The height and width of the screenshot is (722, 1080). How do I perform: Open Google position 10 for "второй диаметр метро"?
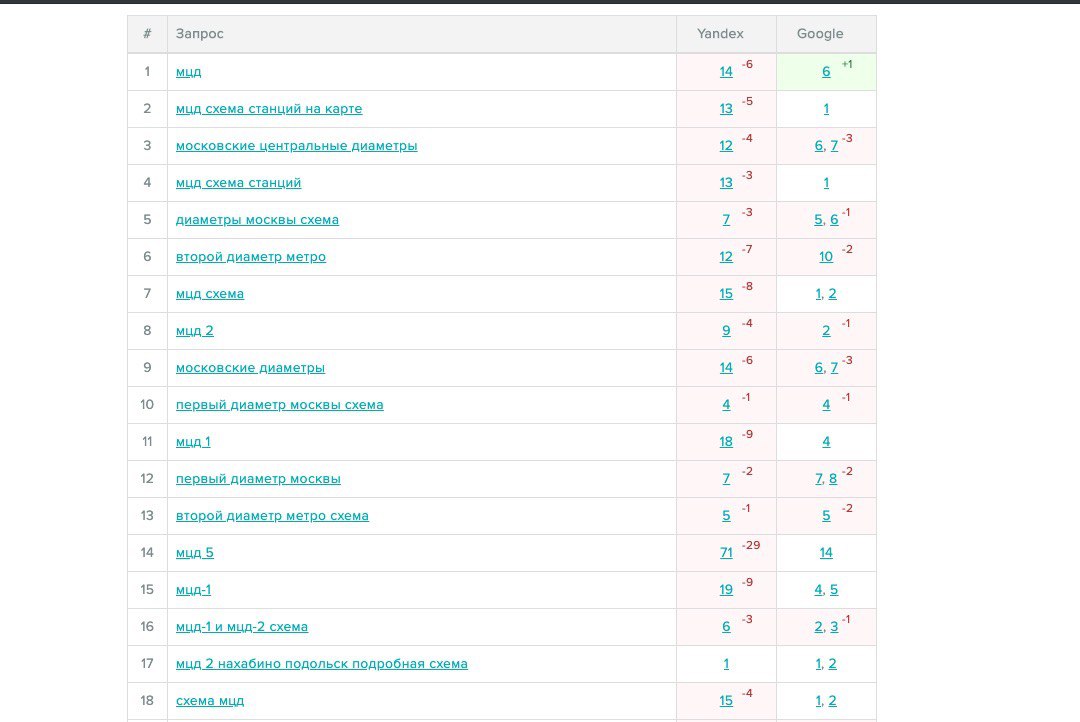(x=826, y=257)
